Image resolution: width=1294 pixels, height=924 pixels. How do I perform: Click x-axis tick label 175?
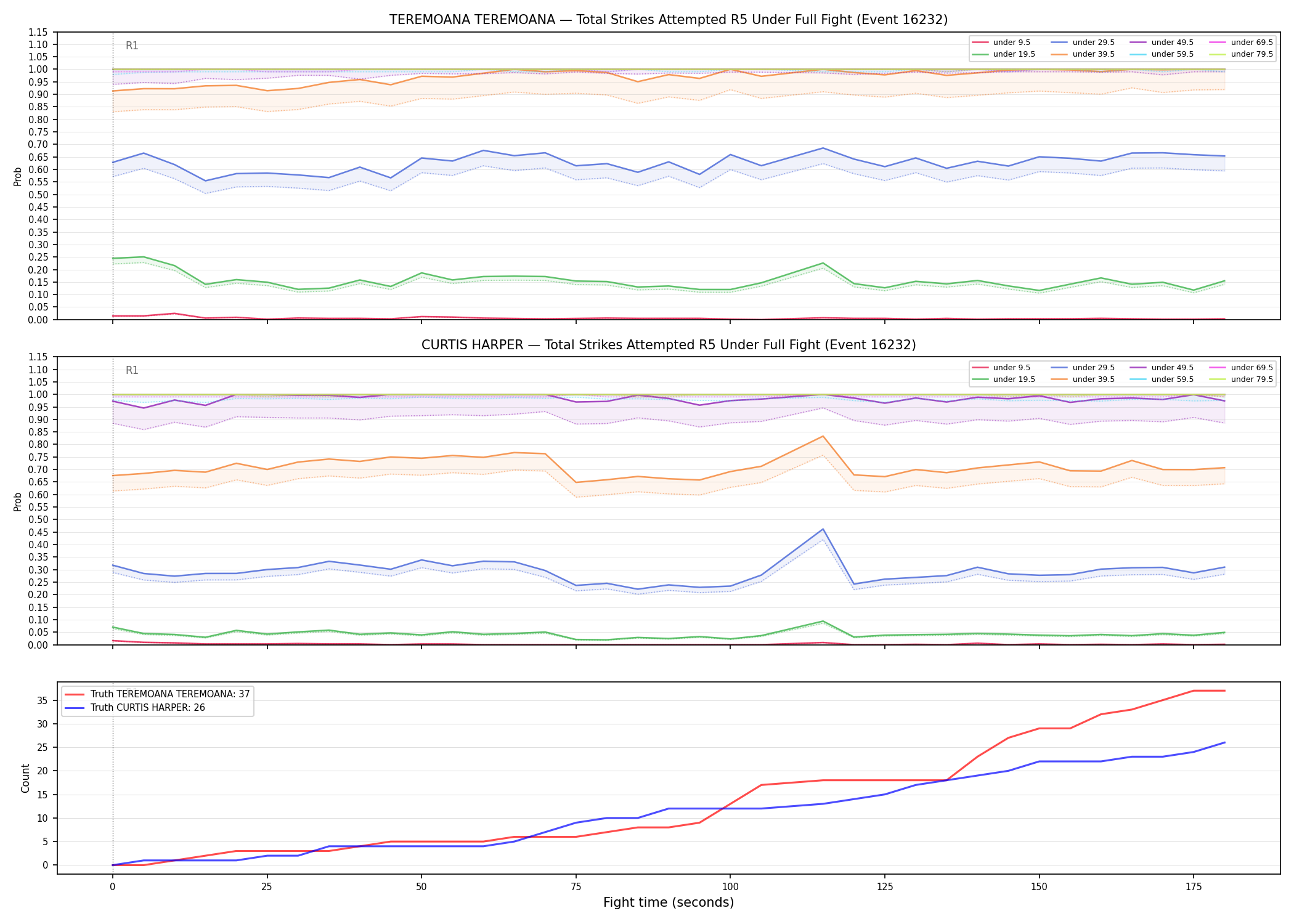click(1194, 887)
